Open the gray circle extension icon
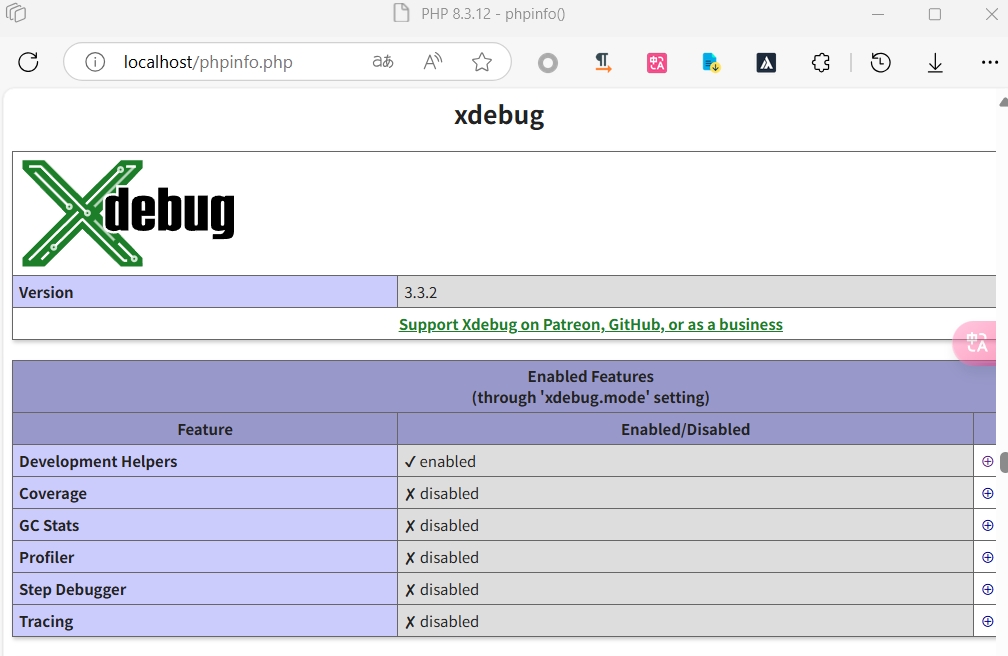The width and height of the screenshot is (1008, 656). point(548,62)
